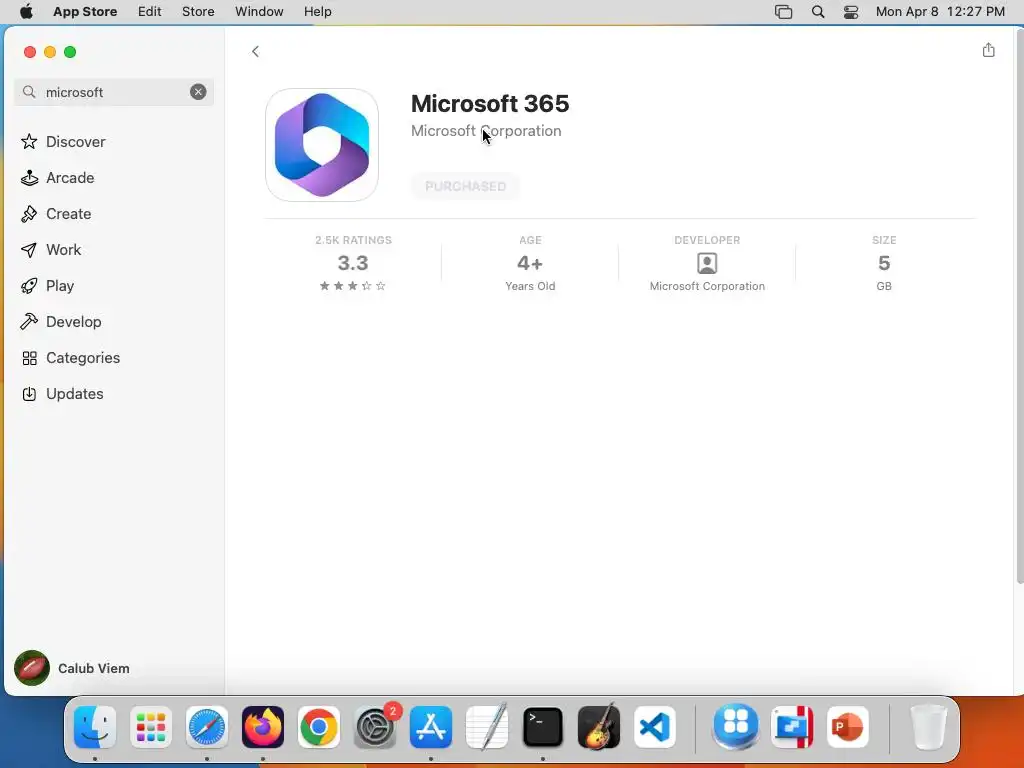
Task: Launch Firefox from the Dock
Action: coord(263,727)
